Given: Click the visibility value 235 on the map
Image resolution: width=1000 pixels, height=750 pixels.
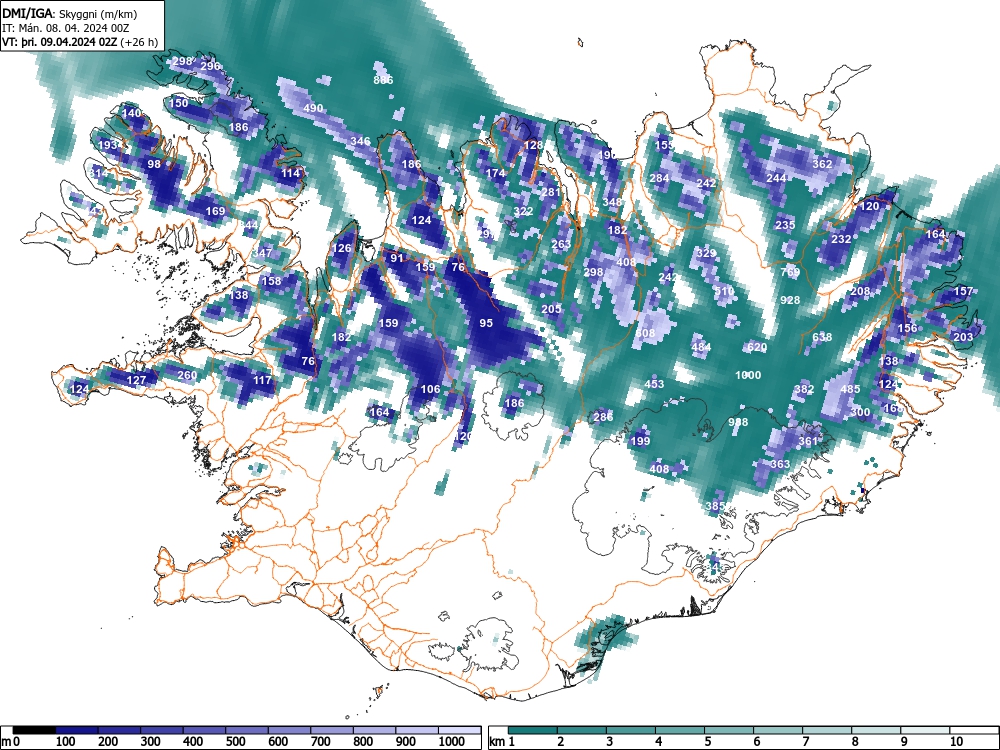Looking at the screenshot, I should pos(785,225).
